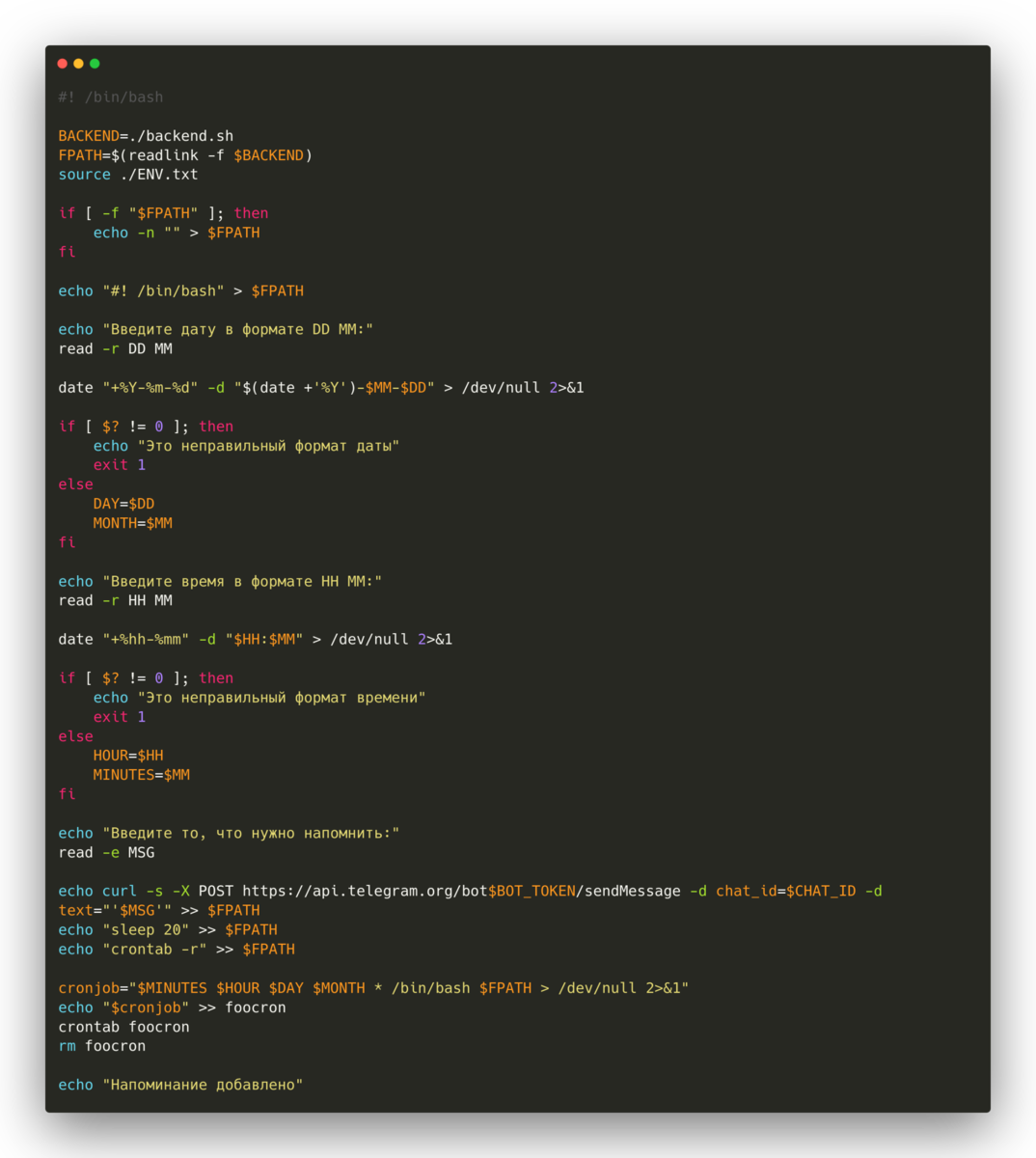The width and height of the screenshot is (1036, 1158).
Task: Select the error message about wrong date format
Action: (x=246, y=445)
